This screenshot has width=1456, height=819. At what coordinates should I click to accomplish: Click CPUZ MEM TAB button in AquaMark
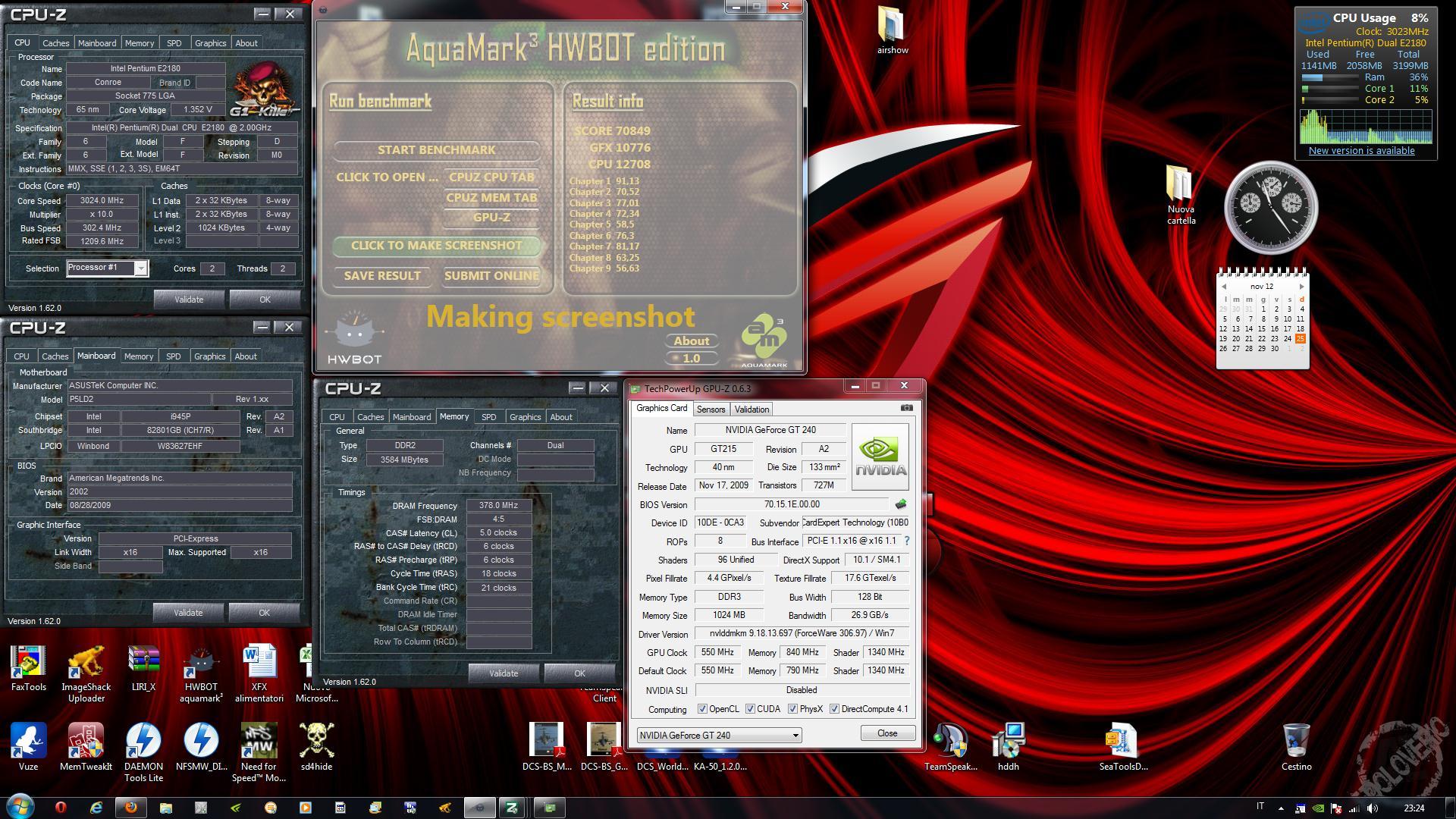[491, 198]
